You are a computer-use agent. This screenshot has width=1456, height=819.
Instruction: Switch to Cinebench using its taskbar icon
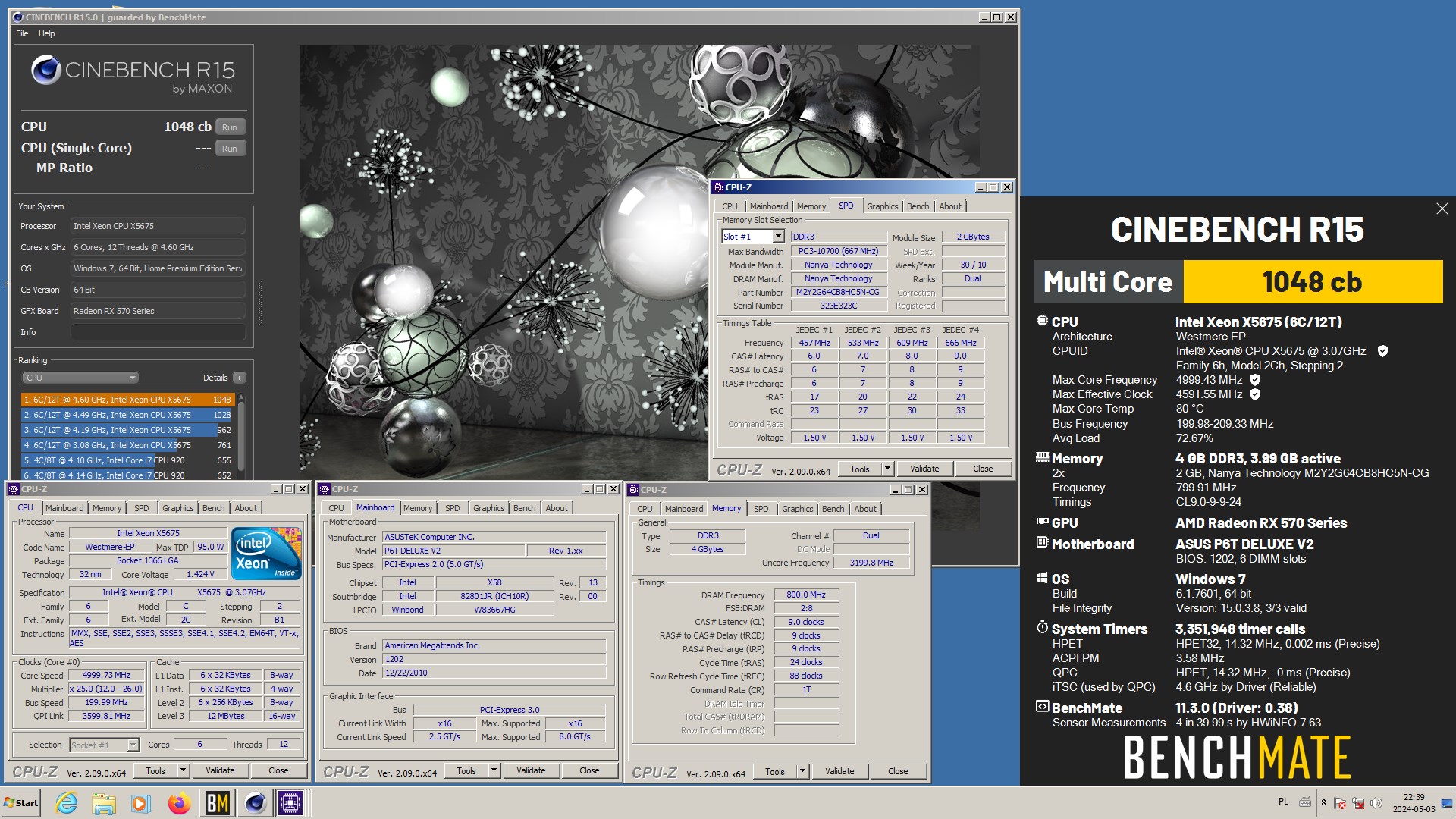(x=255, y=803)
